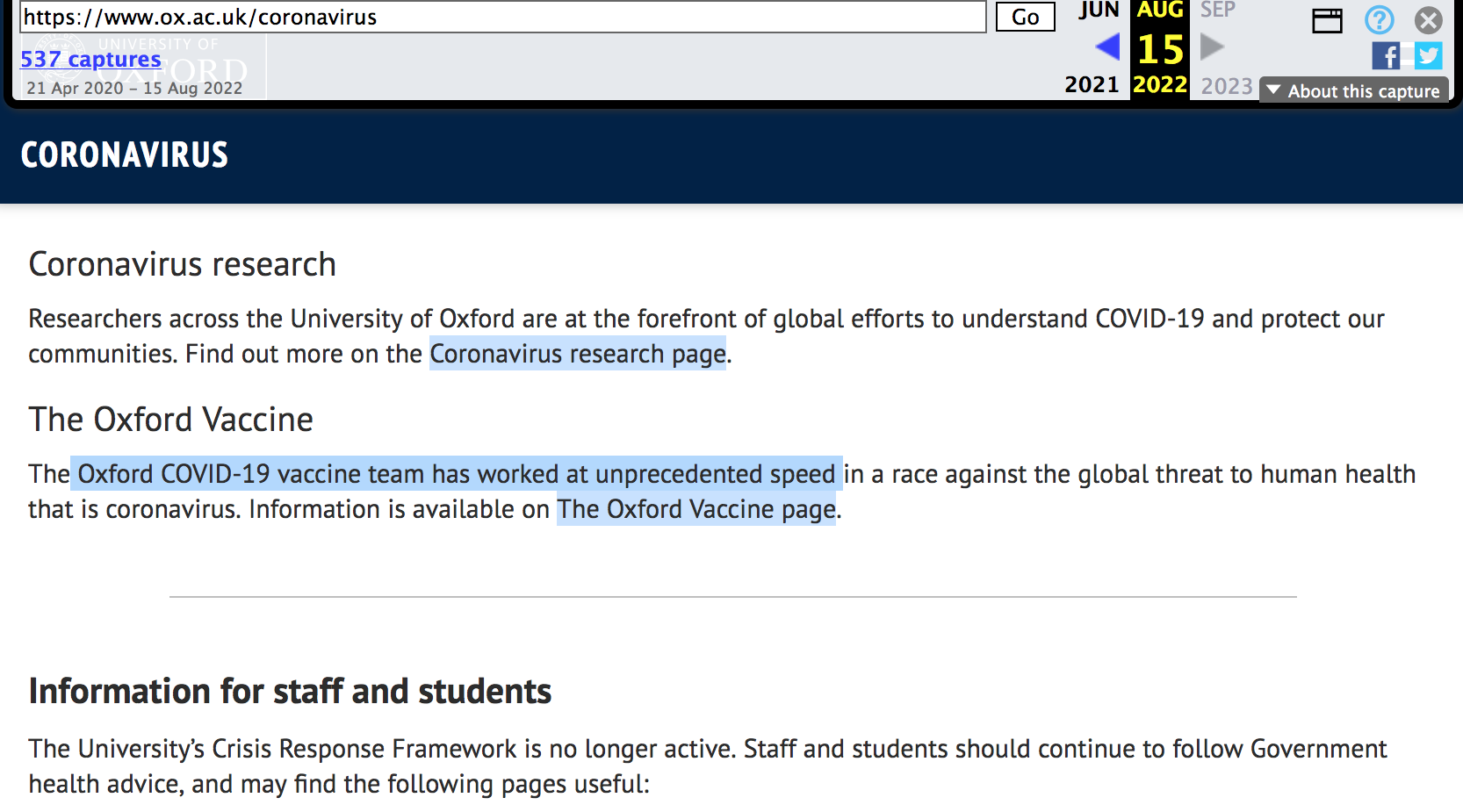Select the 2021 capture year
1463x812 pixels.
click(x=1092, y=84)
